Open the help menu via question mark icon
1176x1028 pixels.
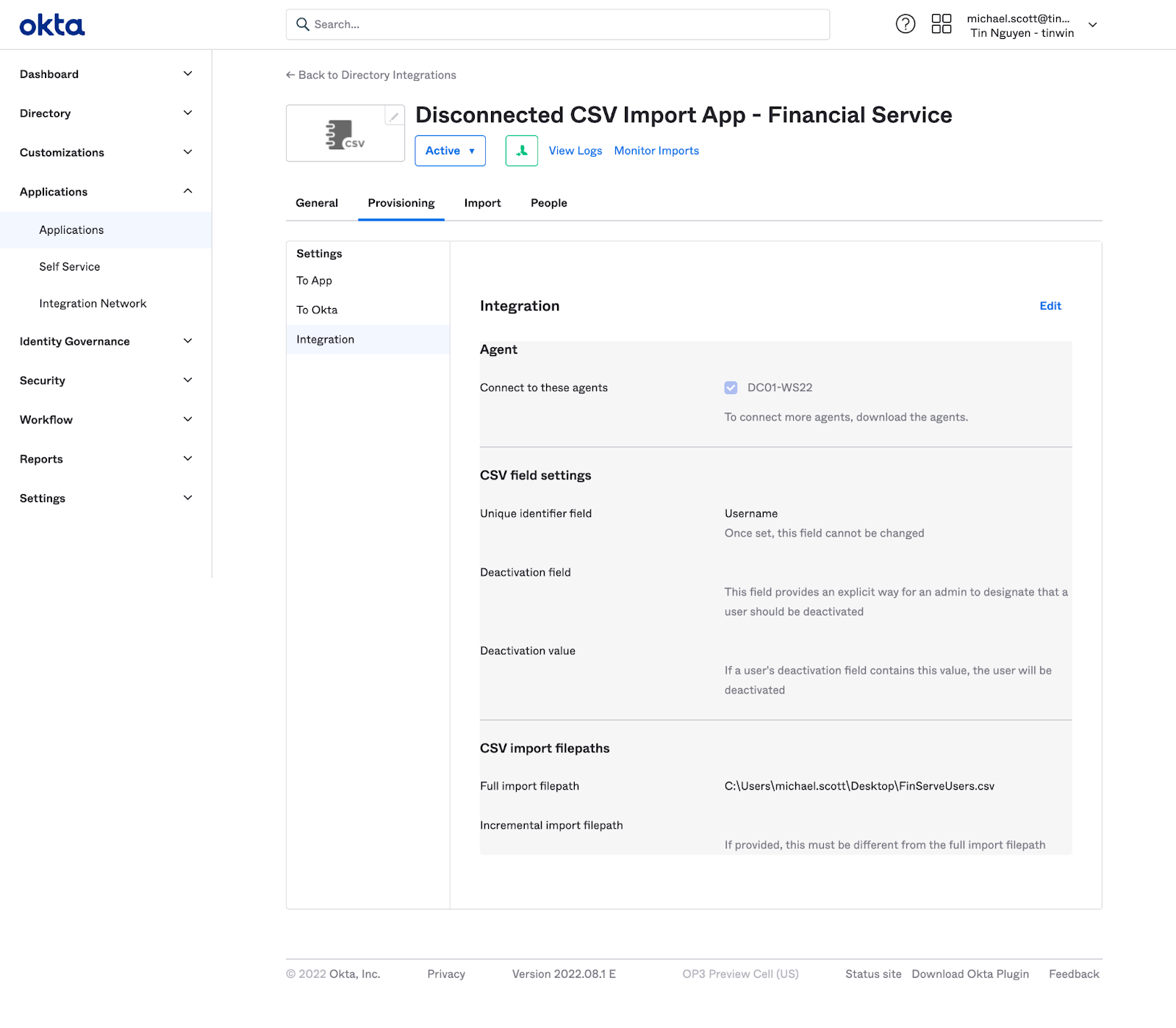pos(905,24)
